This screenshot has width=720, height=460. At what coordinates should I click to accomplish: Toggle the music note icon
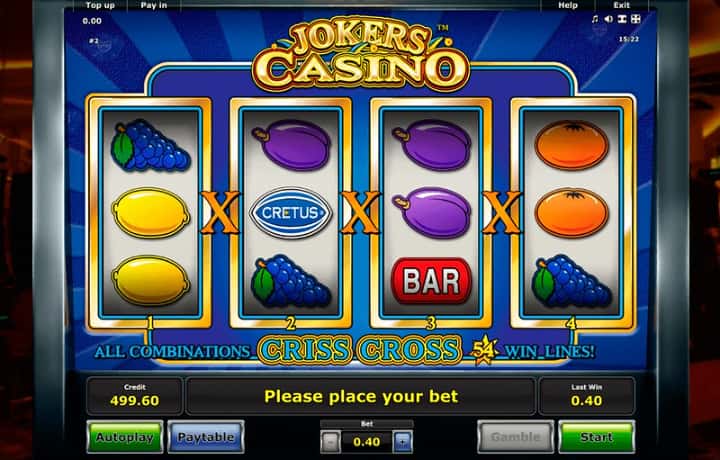595,19
